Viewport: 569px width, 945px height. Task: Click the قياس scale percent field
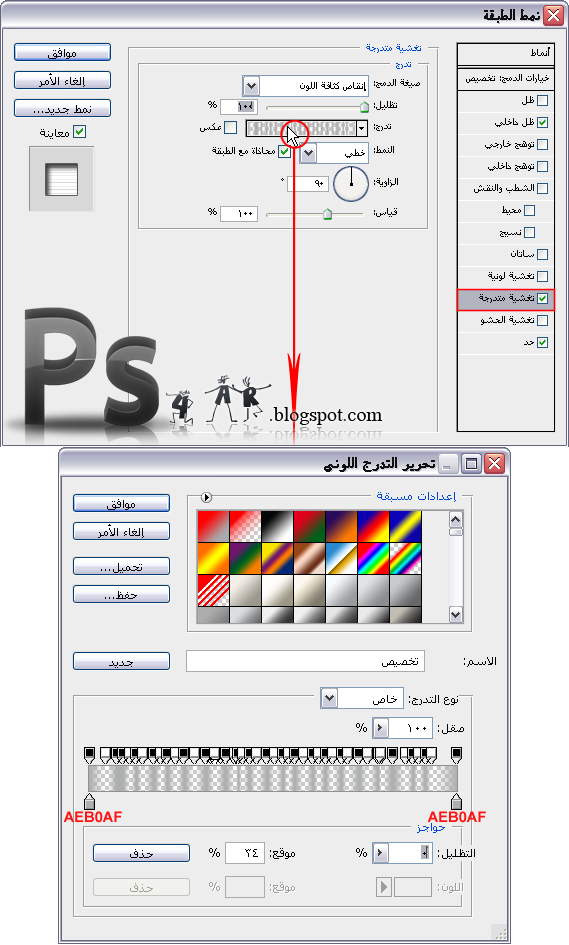239,213
